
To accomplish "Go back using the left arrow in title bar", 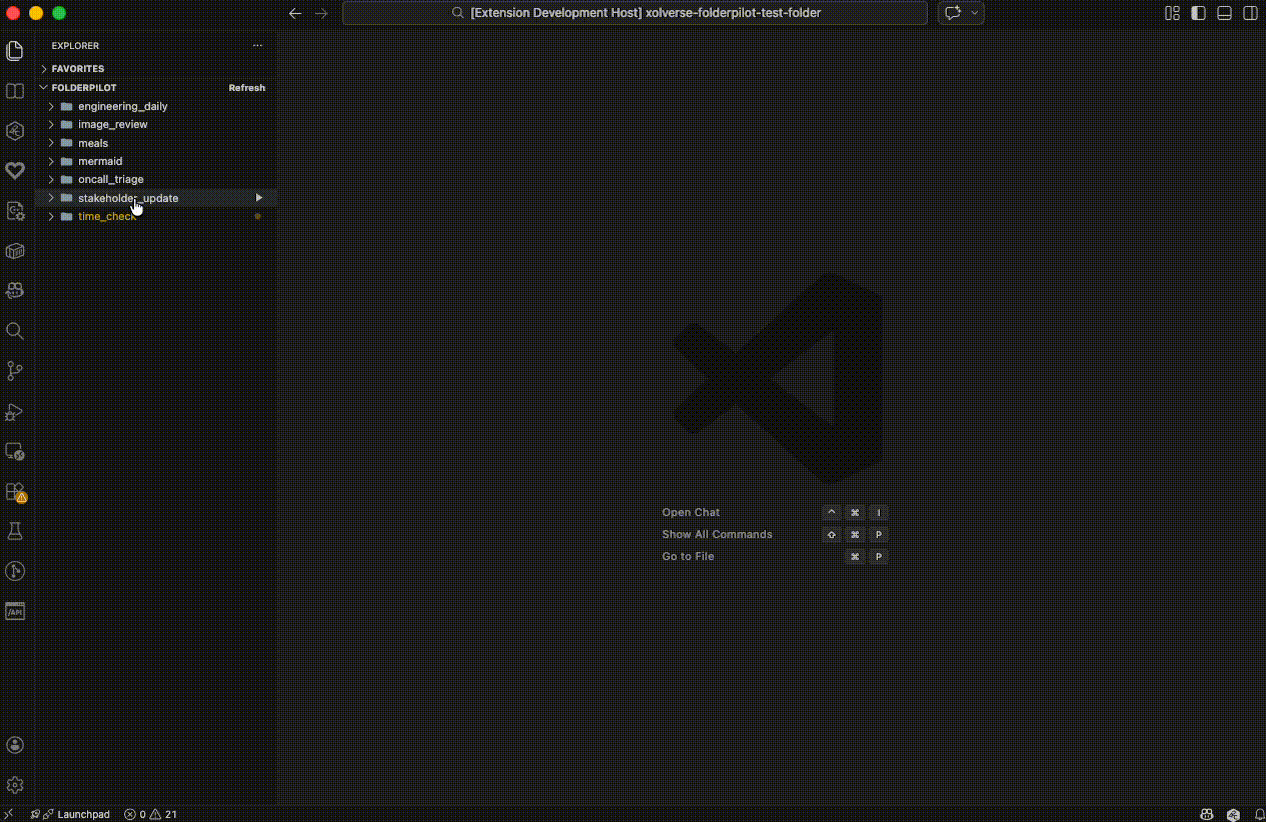I will click(295, 13).
